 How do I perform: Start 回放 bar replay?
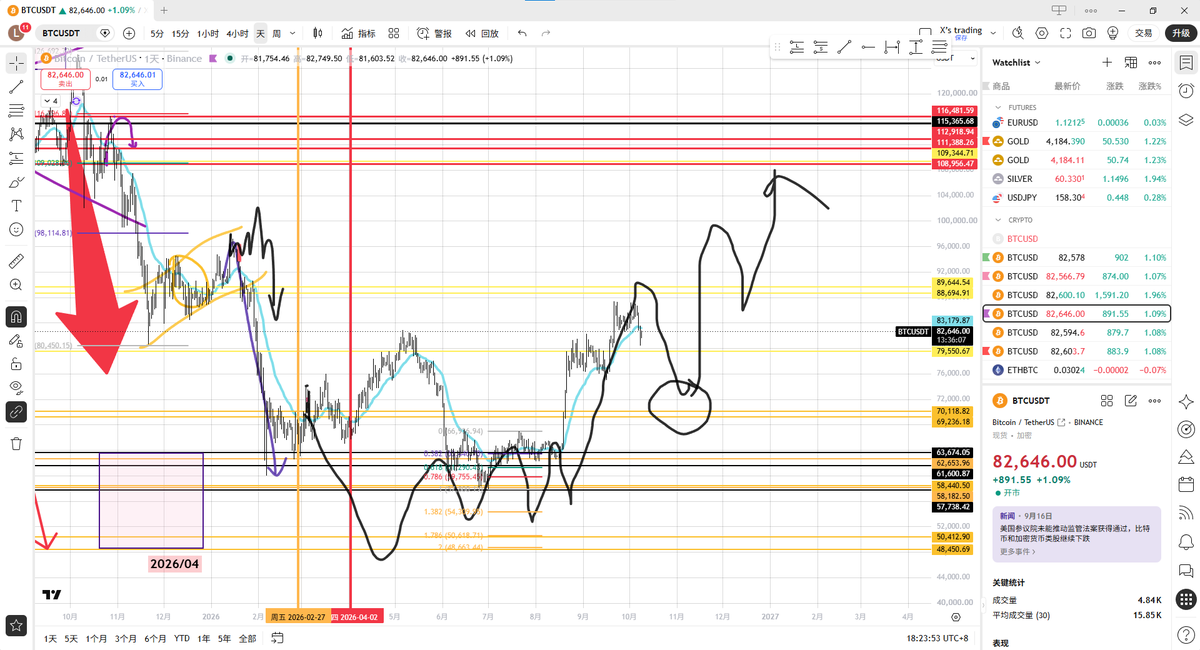pos(482,33)
